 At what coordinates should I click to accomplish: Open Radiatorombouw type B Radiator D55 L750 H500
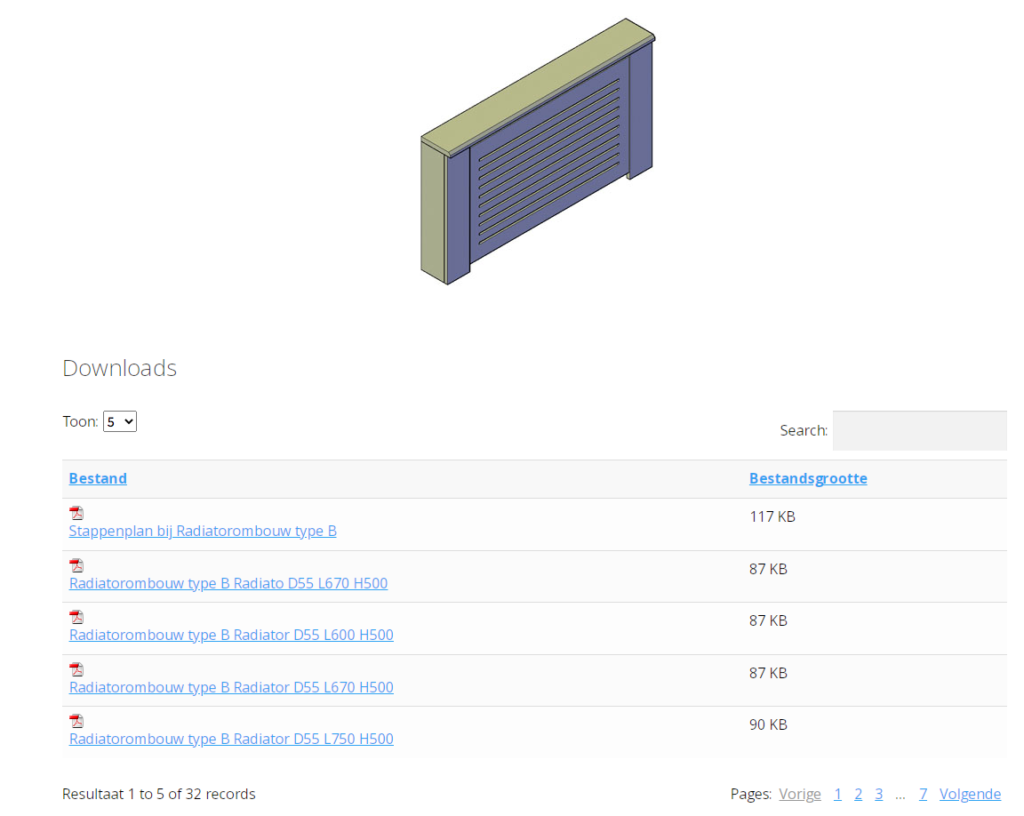tap(231, 739)
